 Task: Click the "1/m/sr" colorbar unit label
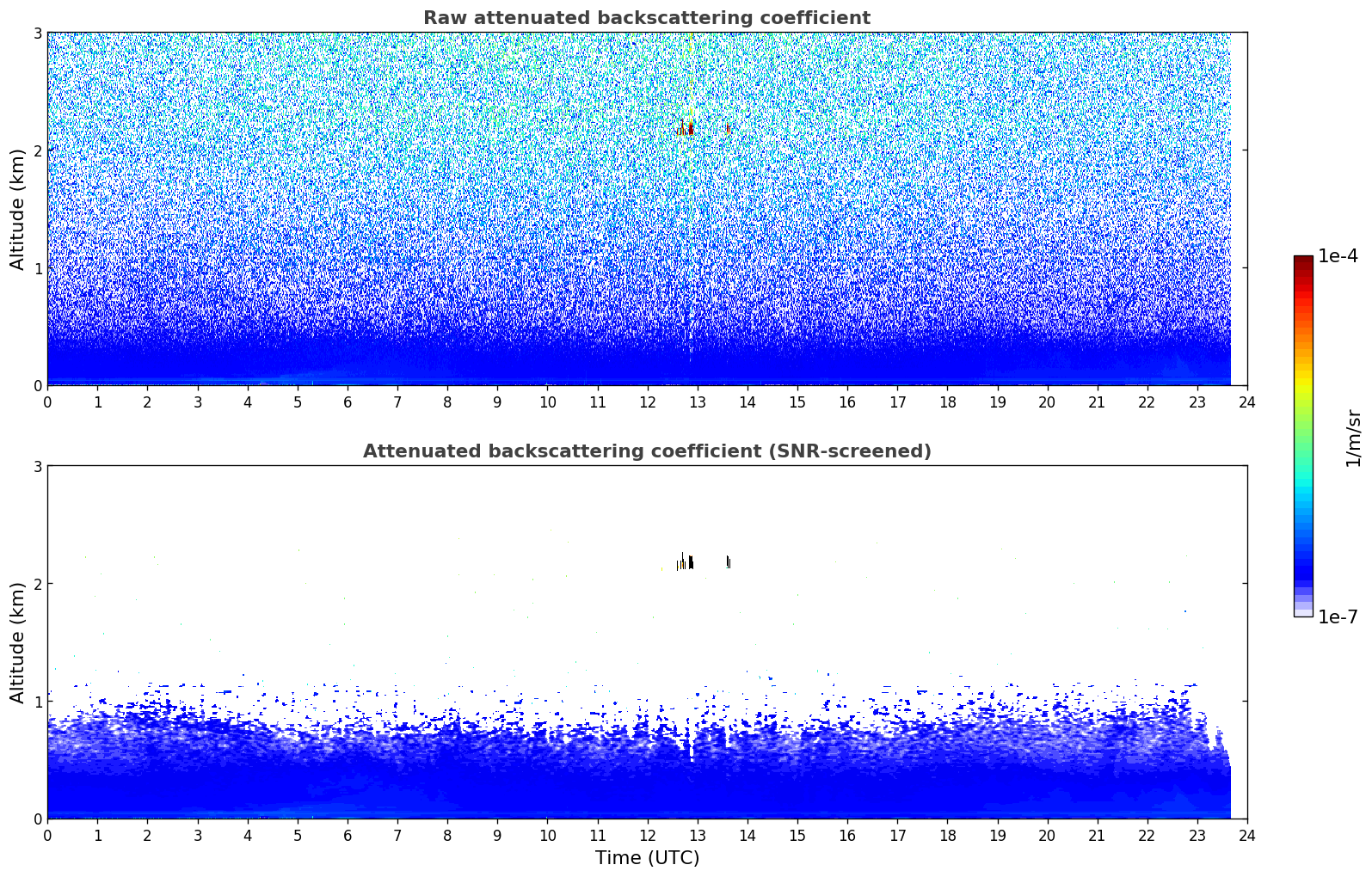[x=1353, y=437]
